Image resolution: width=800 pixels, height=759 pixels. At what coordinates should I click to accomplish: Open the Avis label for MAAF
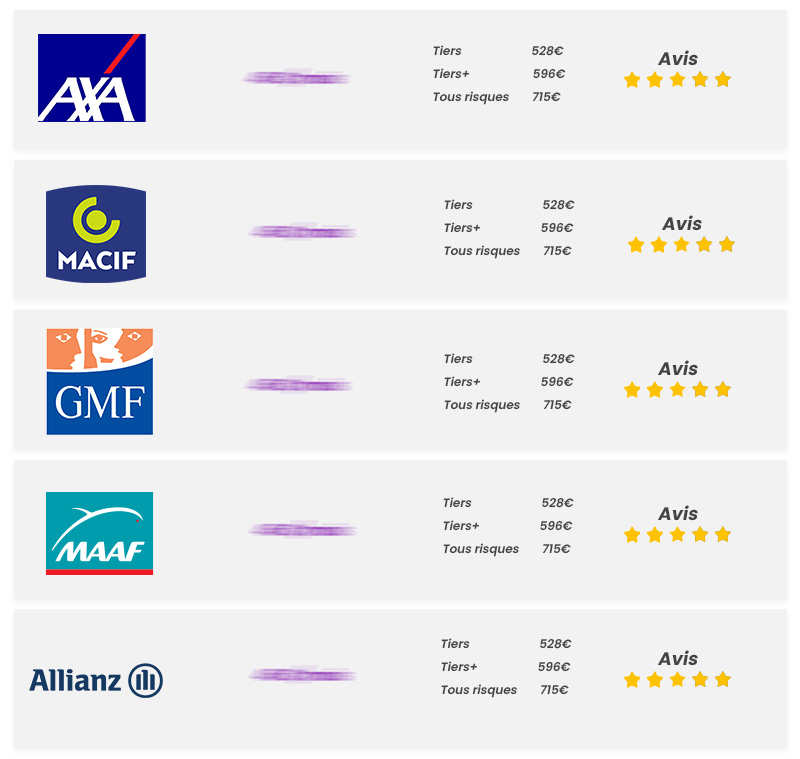tap(678, 513)
